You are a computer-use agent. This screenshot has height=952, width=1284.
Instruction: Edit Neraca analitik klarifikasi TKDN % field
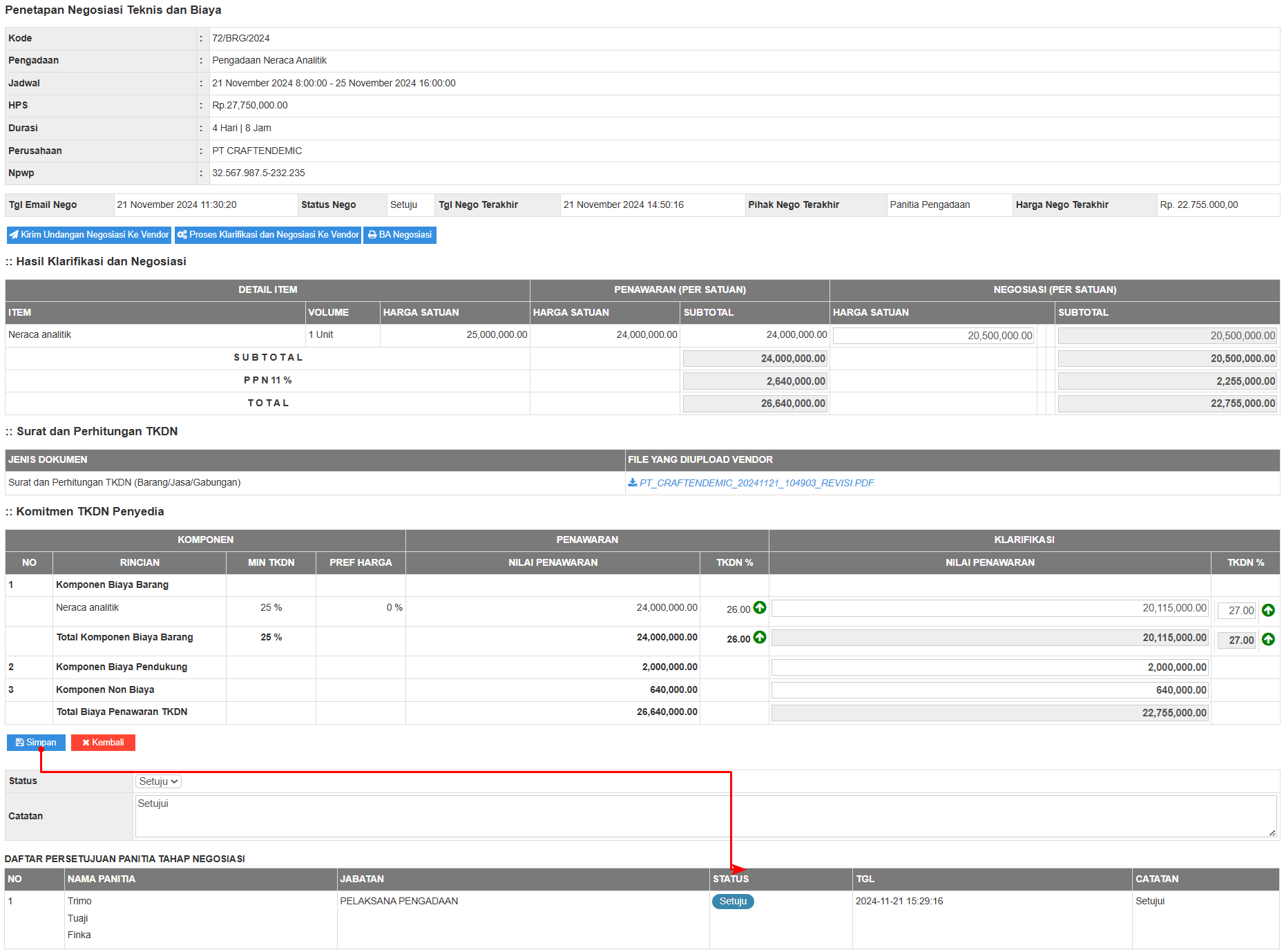pos(1236,611)
